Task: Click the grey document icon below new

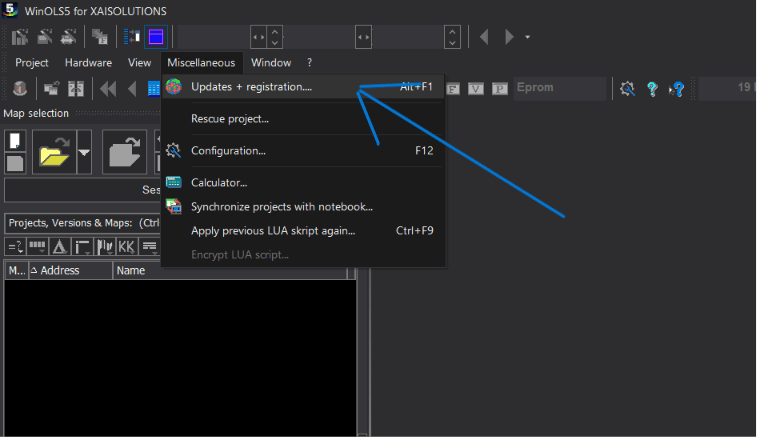Action: 15,163
